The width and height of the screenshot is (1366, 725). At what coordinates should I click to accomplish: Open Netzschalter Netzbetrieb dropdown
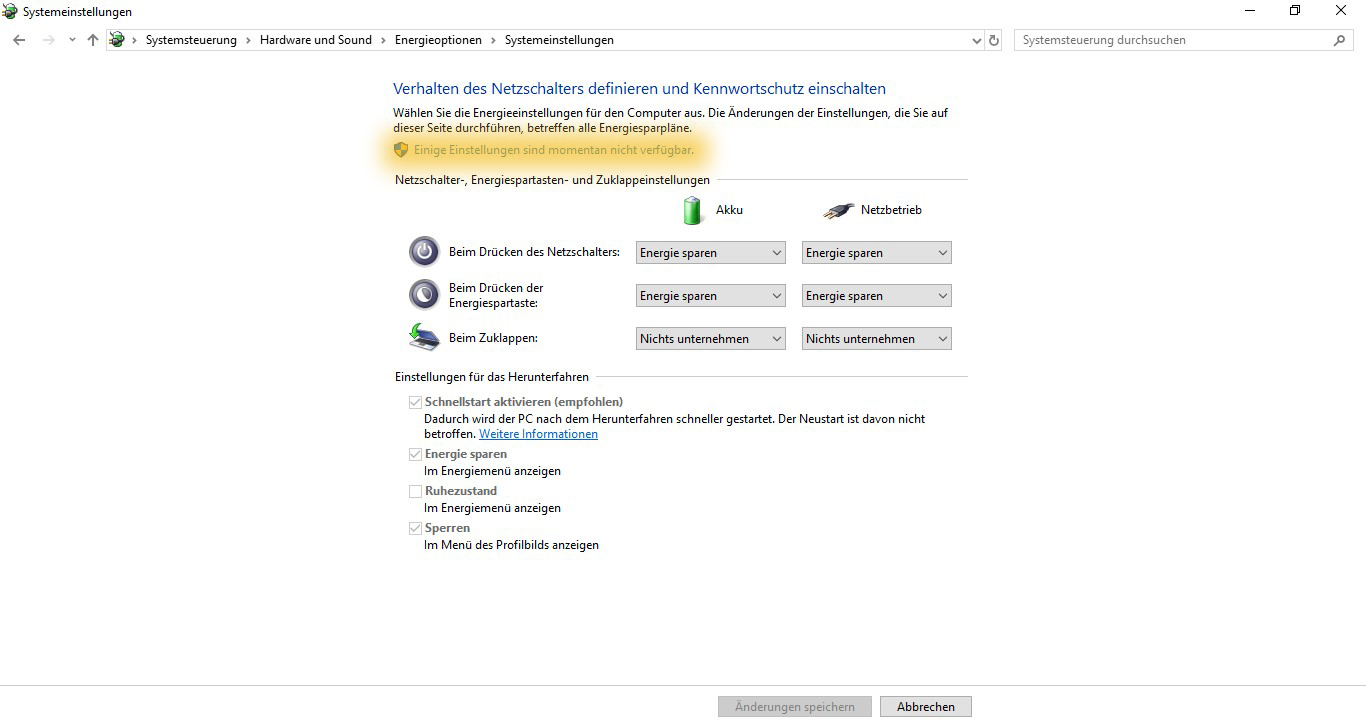click(x=877, y=253)
